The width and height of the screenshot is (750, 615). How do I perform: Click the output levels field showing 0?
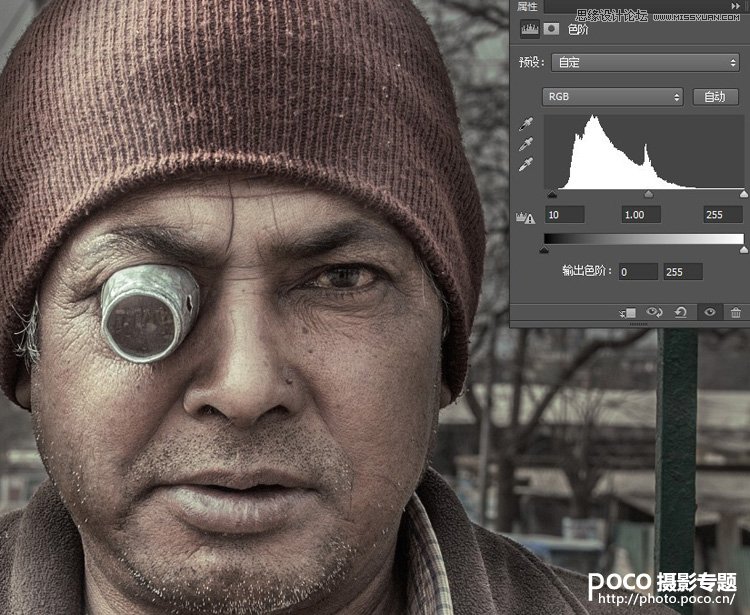click(x=637, y=272)
